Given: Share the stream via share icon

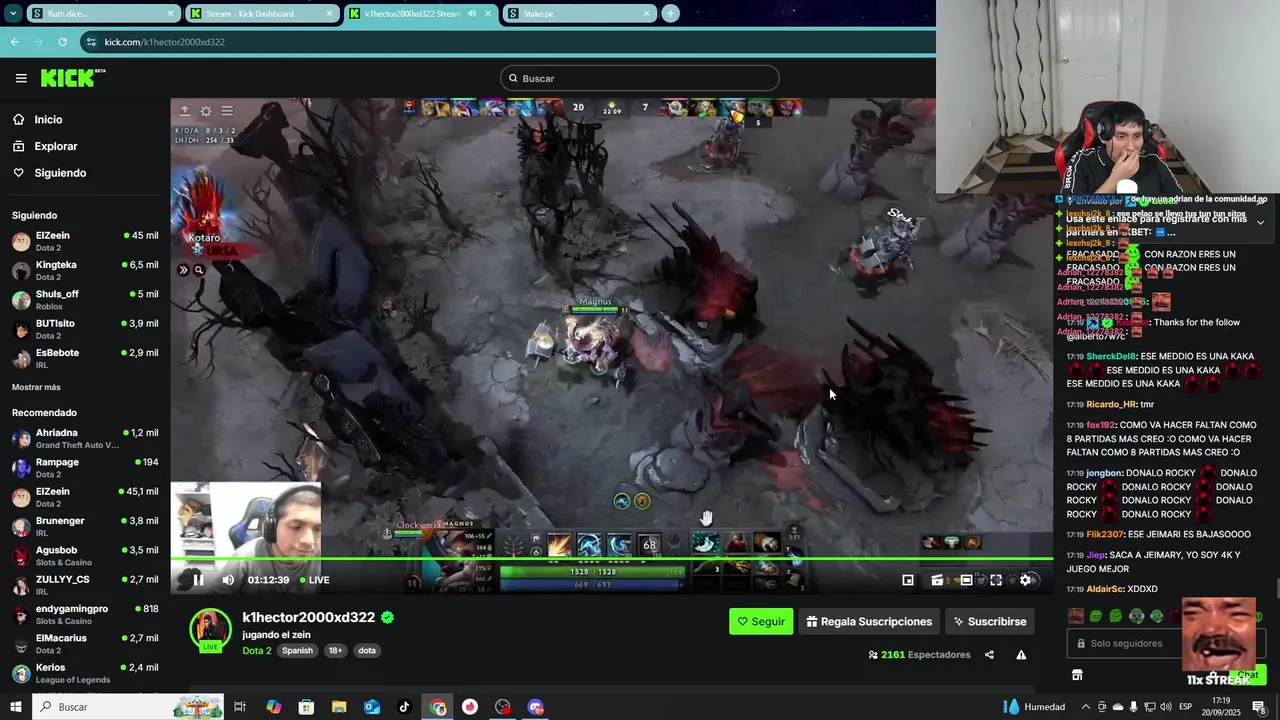Looking at the screenshot, I should point(989,655).
